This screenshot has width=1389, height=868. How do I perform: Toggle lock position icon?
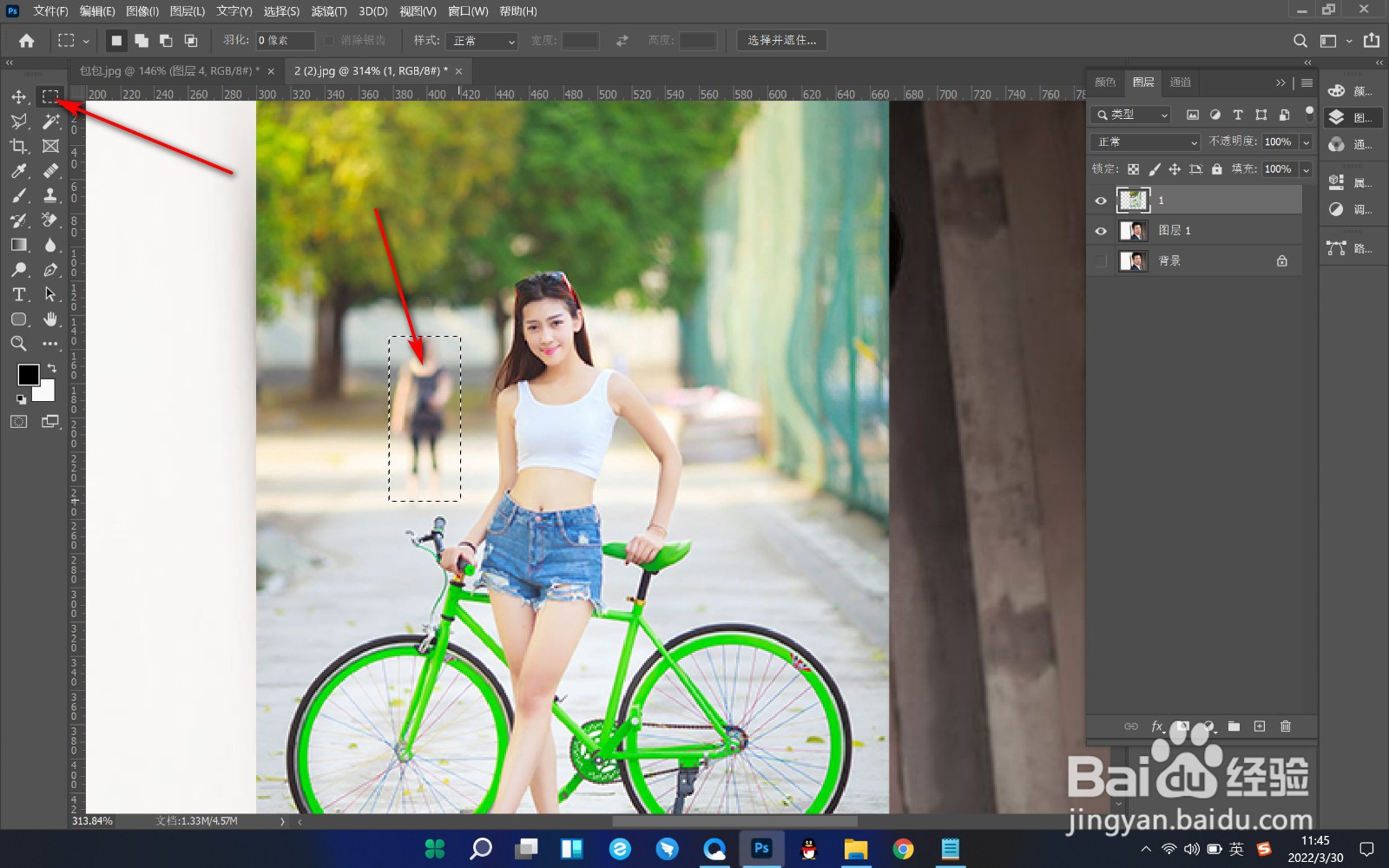click(x=1175, y=169)
